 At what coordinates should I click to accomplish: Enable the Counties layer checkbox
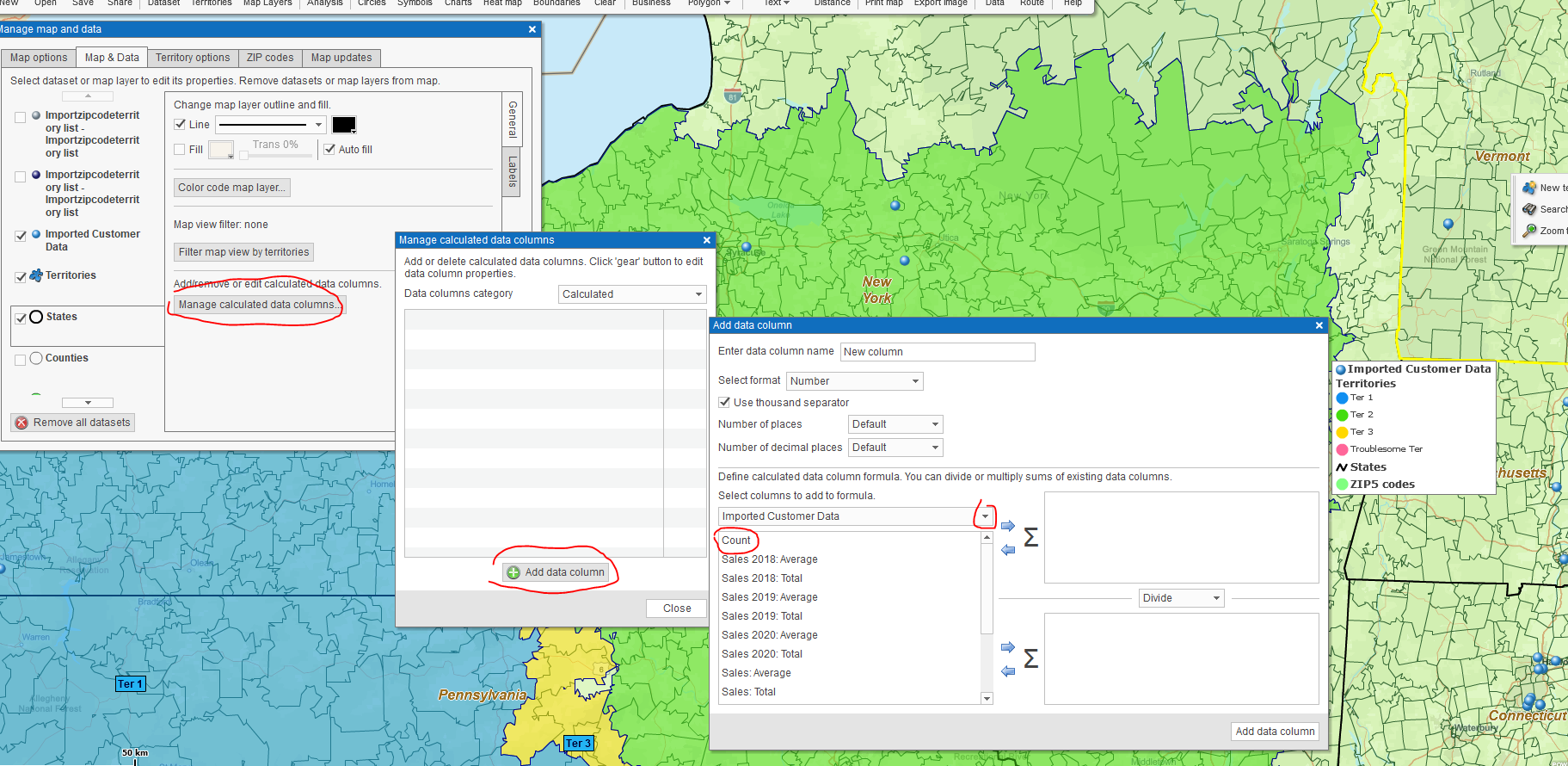click(21, 360)
